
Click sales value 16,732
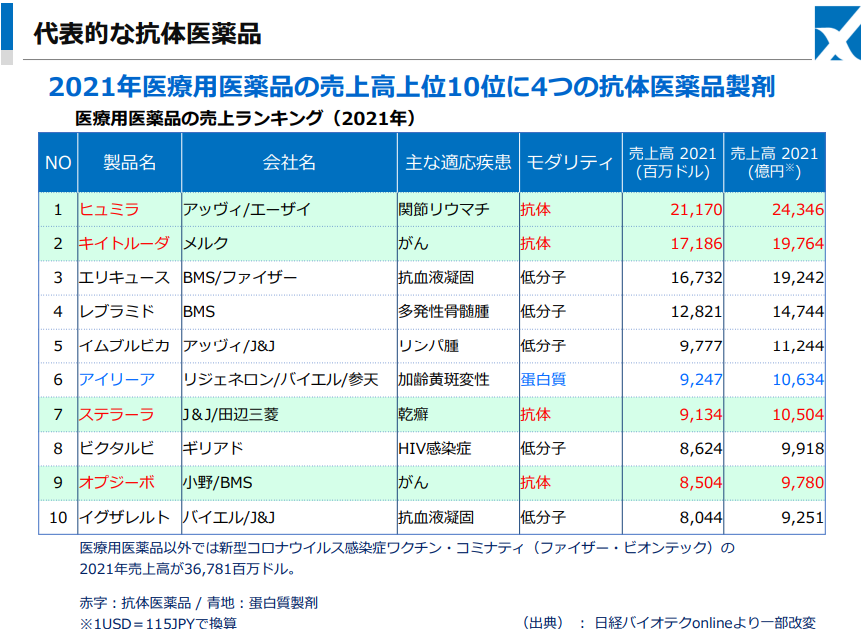pos(696,277)
